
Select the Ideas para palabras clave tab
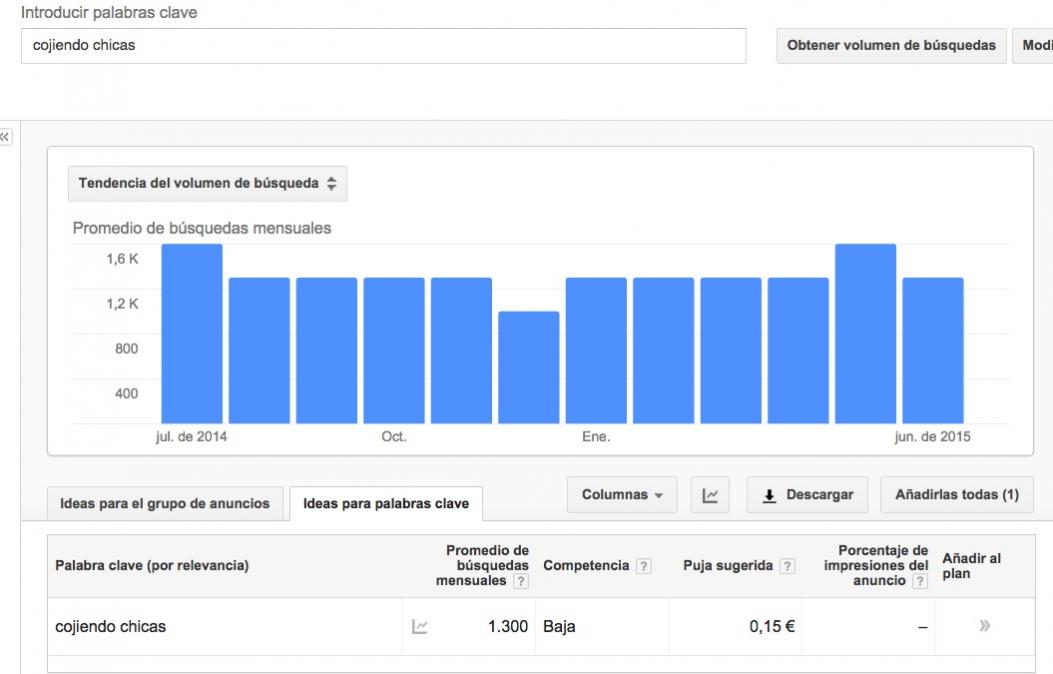tap(386, 503)
